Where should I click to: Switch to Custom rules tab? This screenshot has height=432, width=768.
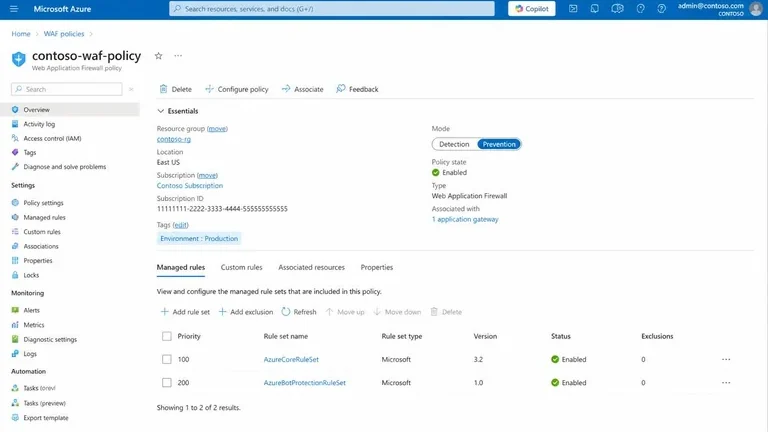[x=241, y=267]
